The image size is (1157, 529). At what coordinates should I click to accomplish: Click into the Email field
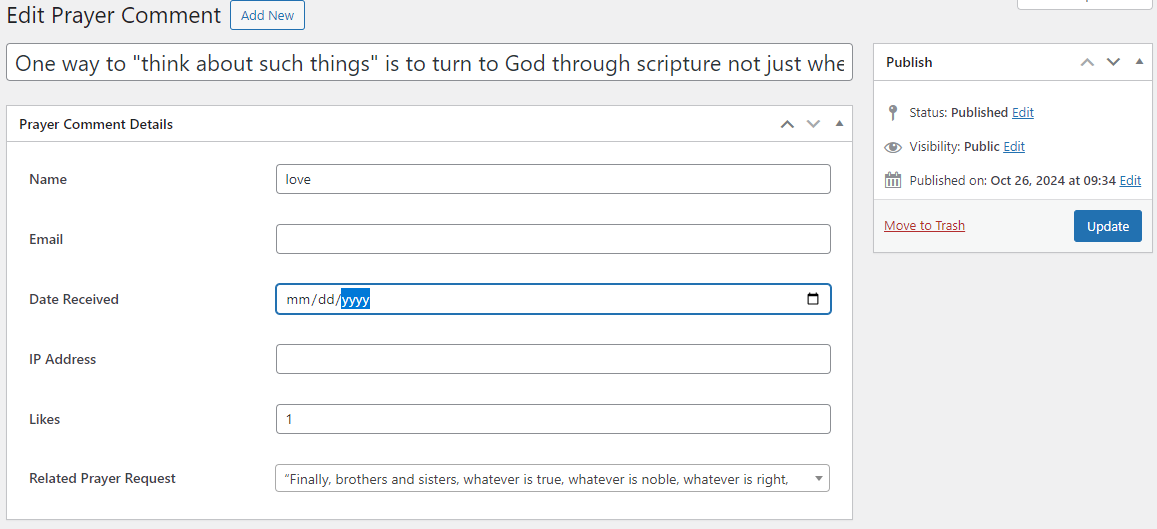tap(553, 239)
